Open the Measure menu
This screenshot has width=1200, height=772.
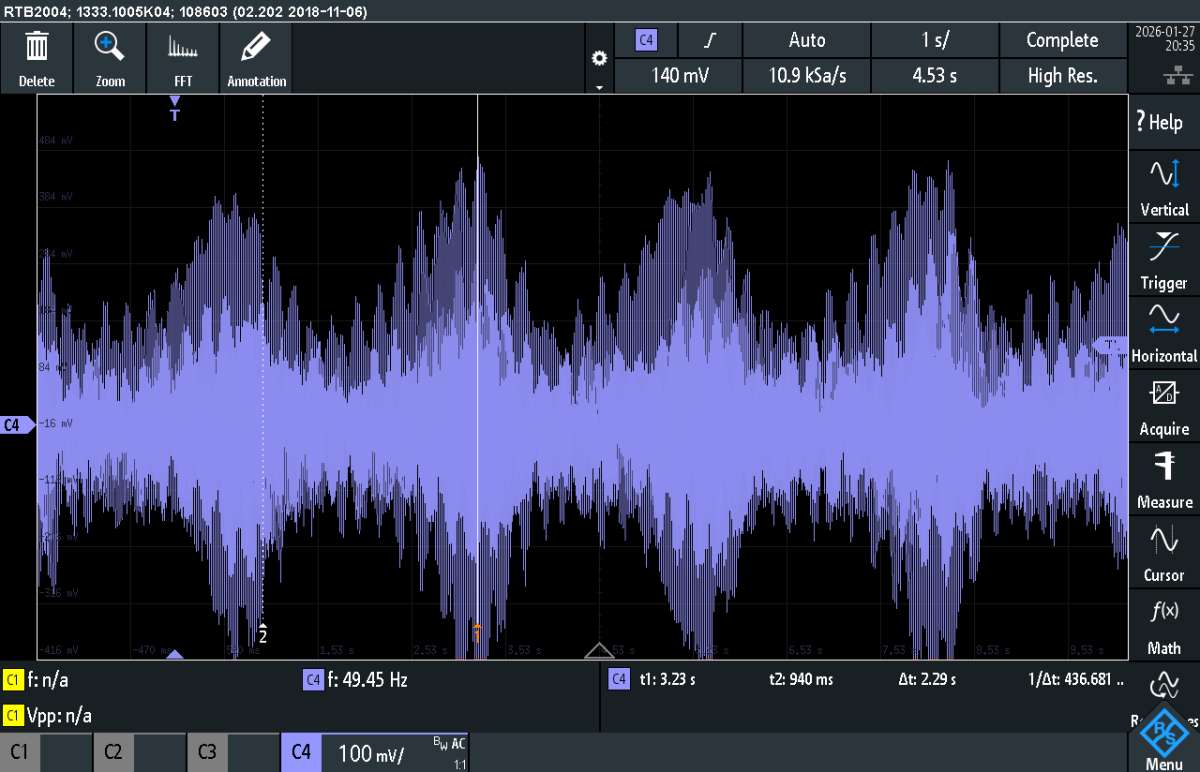click(x=1164, y=480)
